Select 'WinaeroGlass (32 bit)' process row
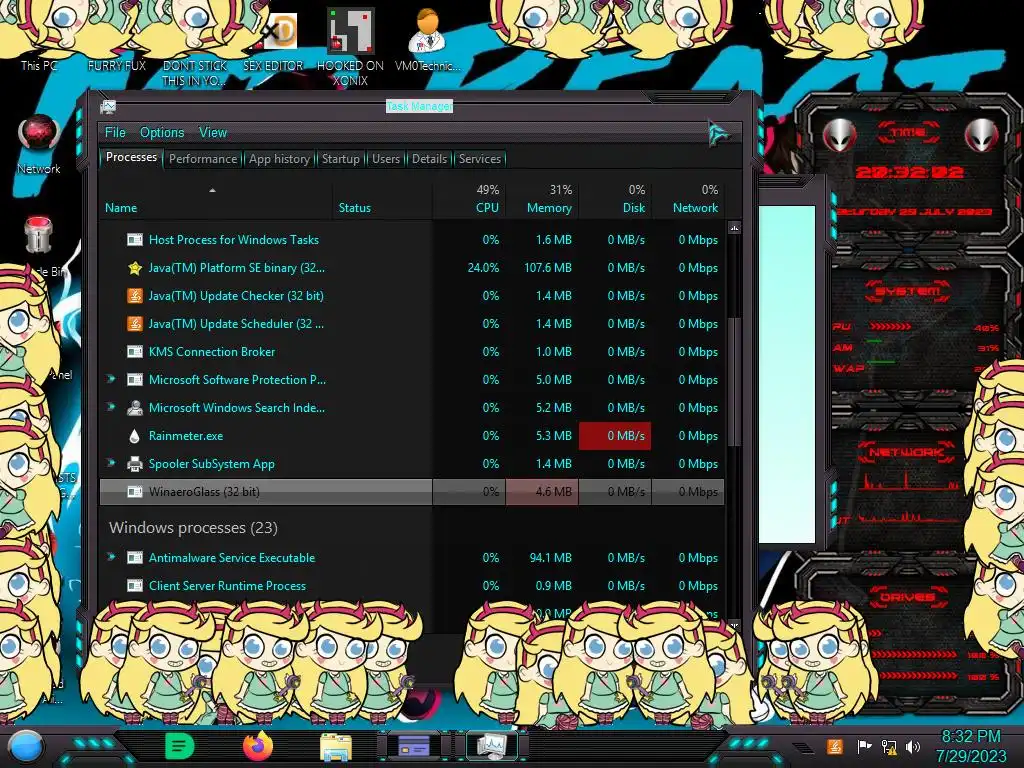 coord(411,492)
